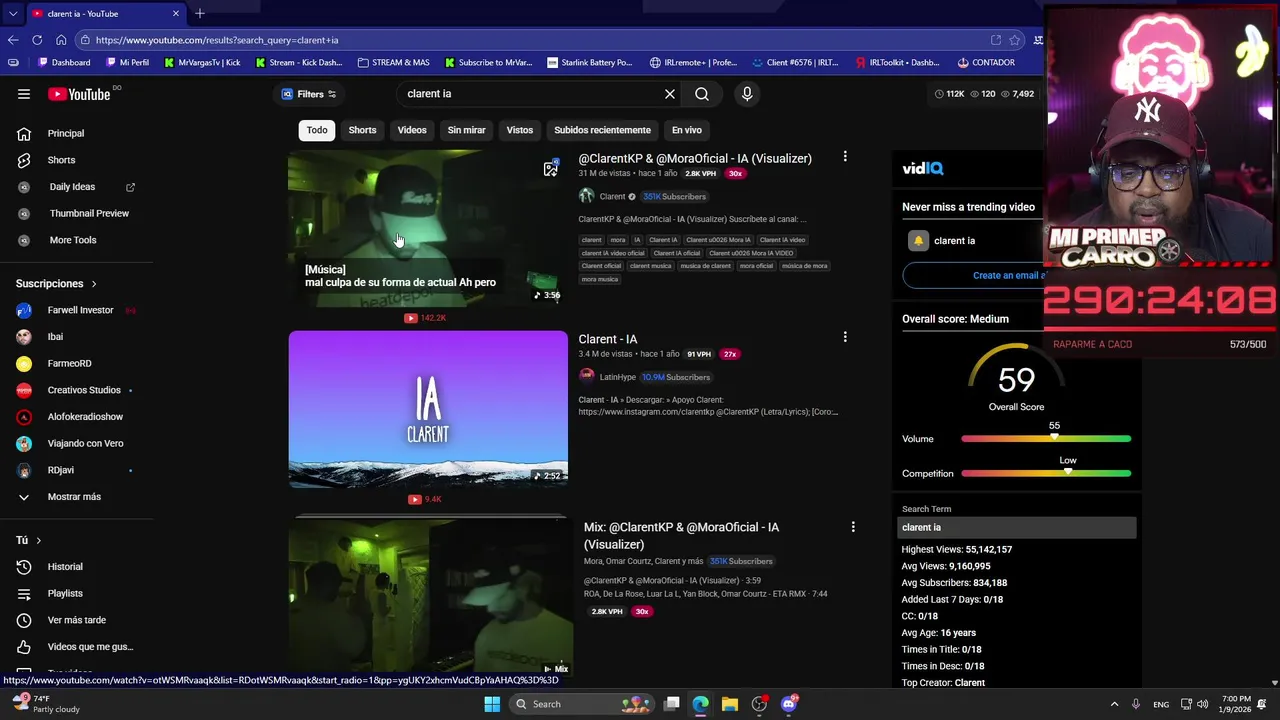
Task: Open the Mix ClarentKP playlist thumbnail
Action: 430,598
